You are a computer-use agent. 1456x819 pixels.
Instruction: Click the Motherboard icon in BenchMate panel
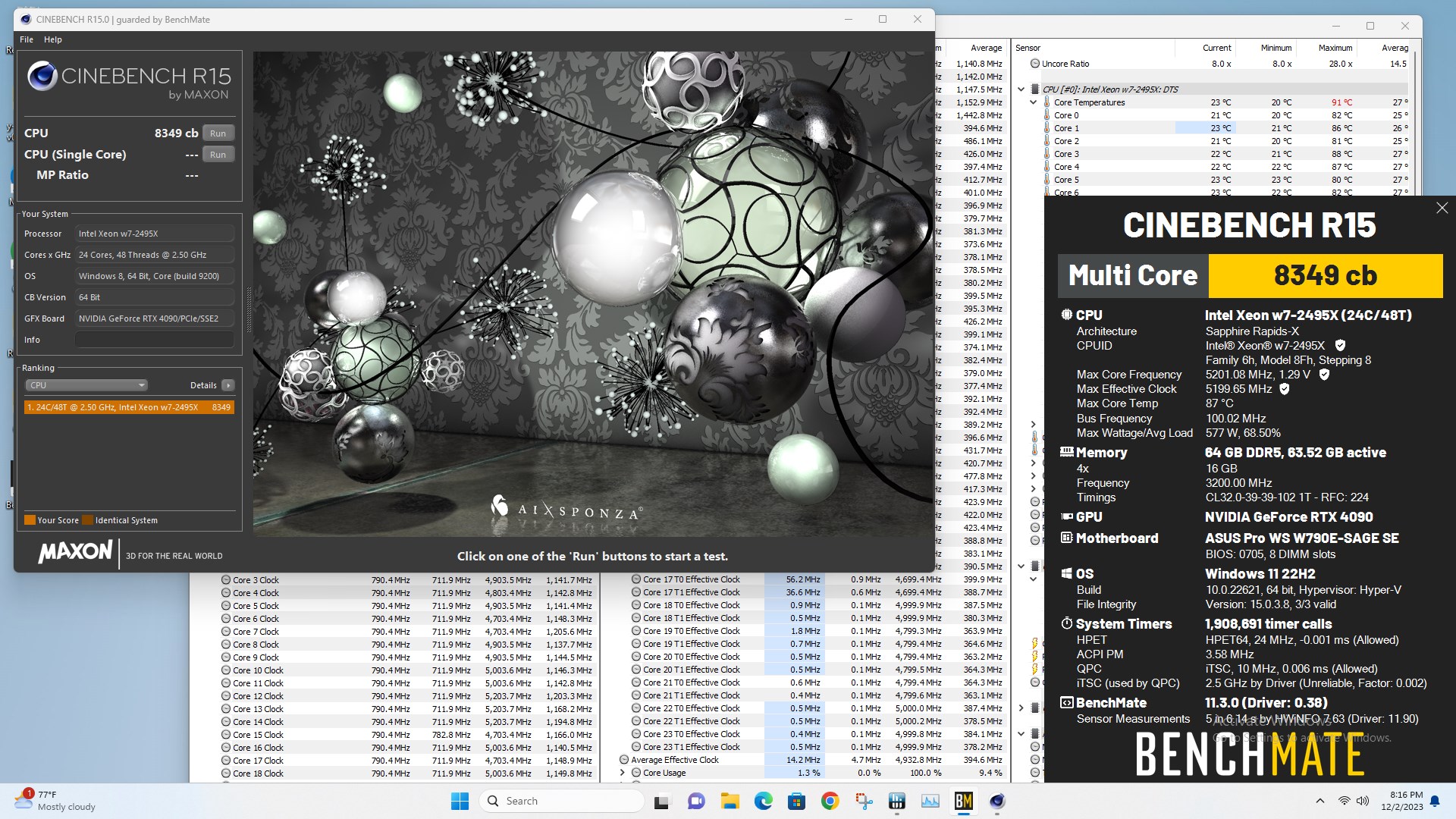(1066, 538)
